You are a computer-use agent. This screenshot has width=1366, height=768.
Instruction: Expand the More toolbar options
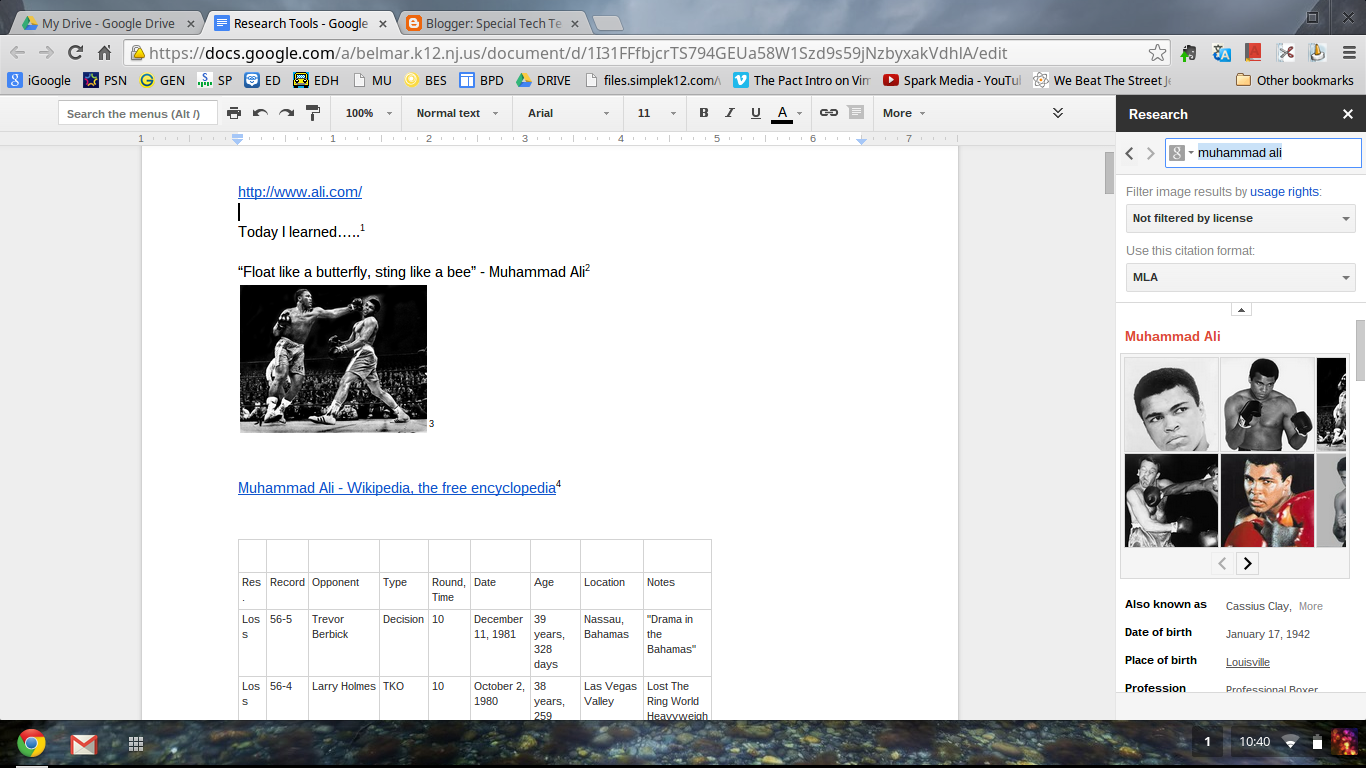pos(904,113)
